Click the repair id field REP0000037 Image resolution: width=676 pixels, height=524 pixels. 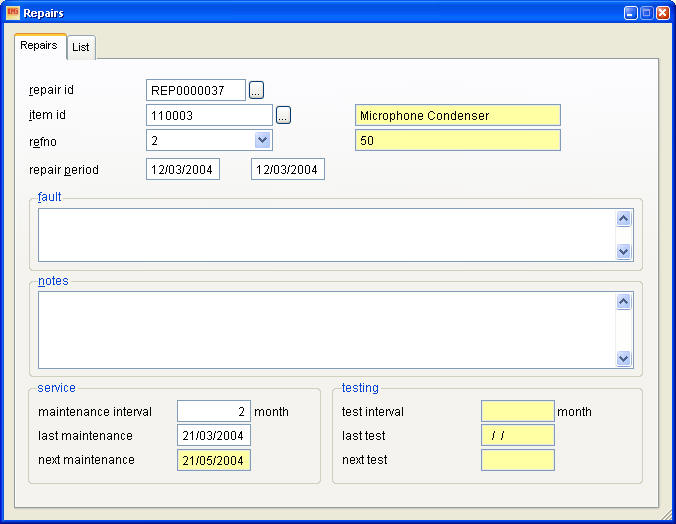196,90
